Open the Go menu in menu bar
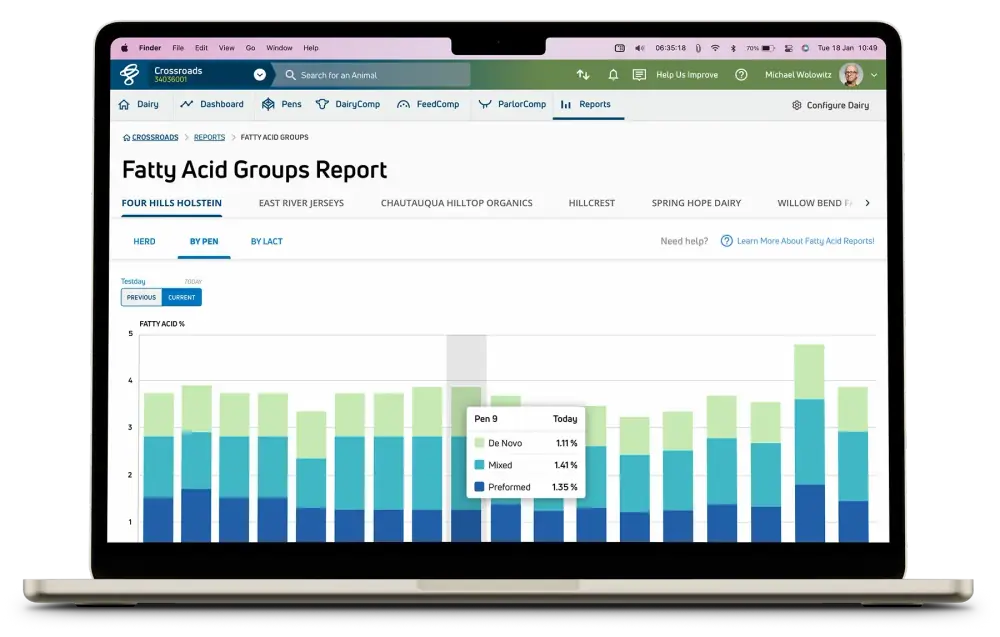This screenshot has height=637, width=1000. point(251,48)
